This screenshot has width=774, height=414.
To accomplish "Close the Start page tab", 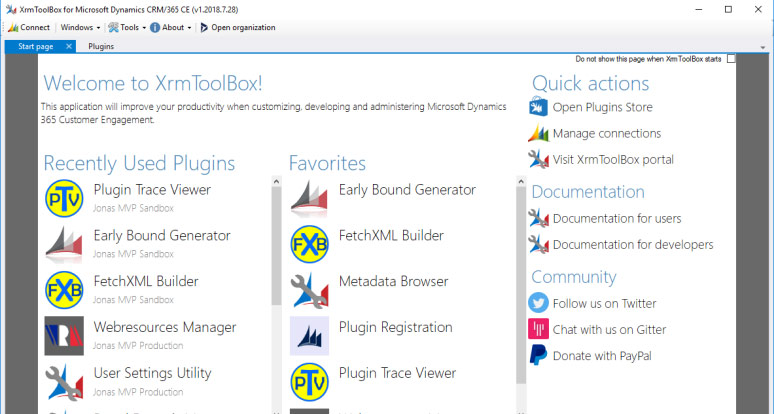I will [x=69, y=46].
